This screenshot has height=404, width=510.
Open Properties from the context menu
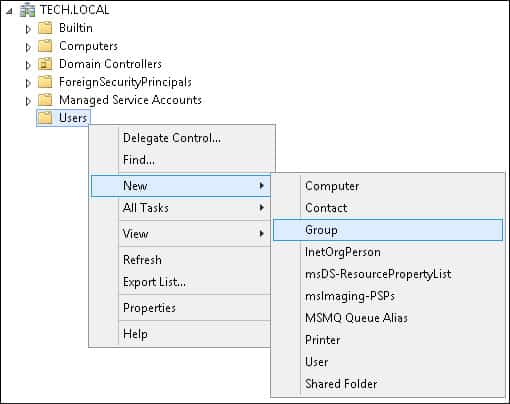click(149, 308)
